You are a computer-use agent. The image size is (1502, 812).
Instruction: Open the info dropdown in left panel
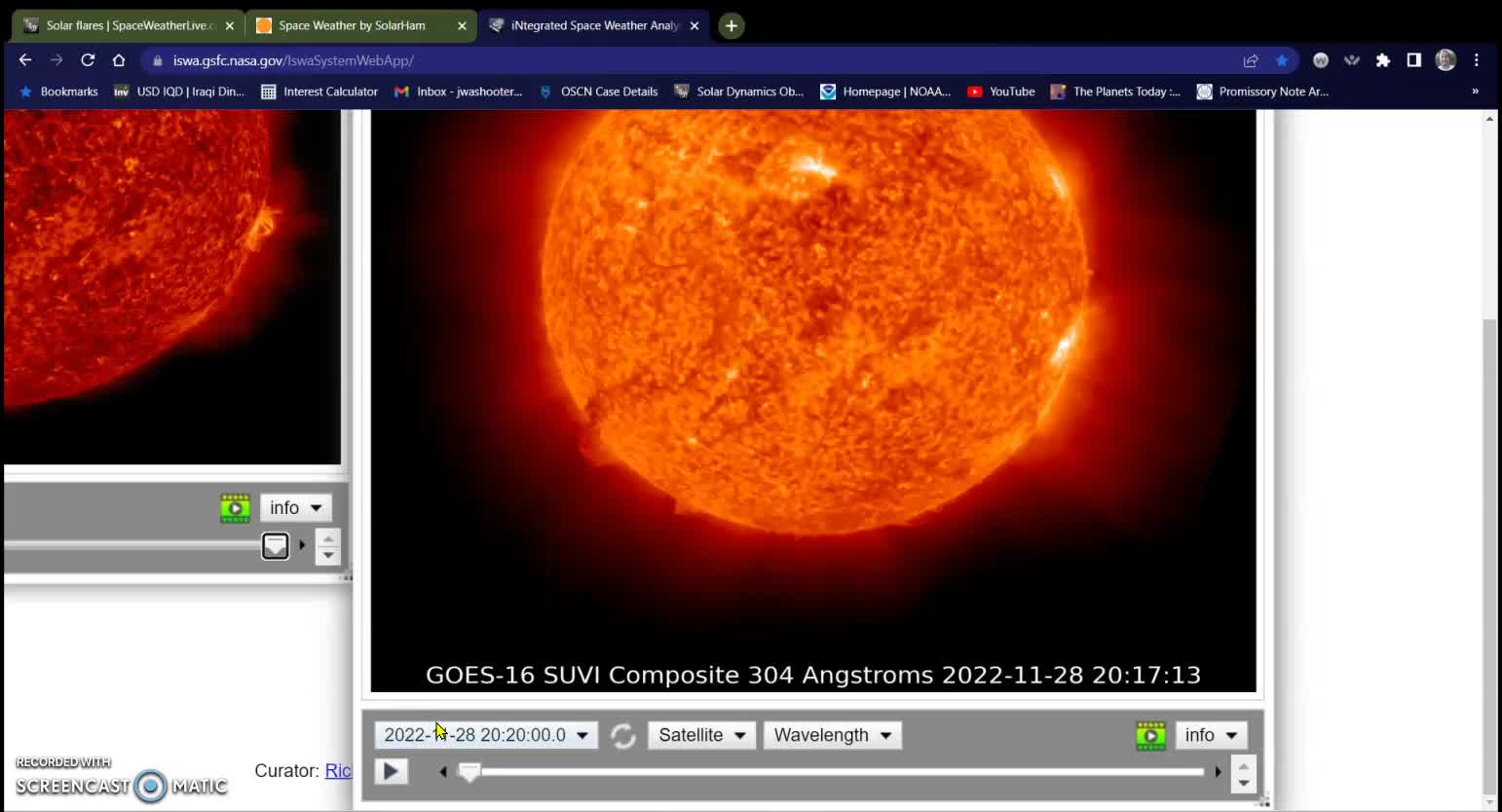(295, 508)
